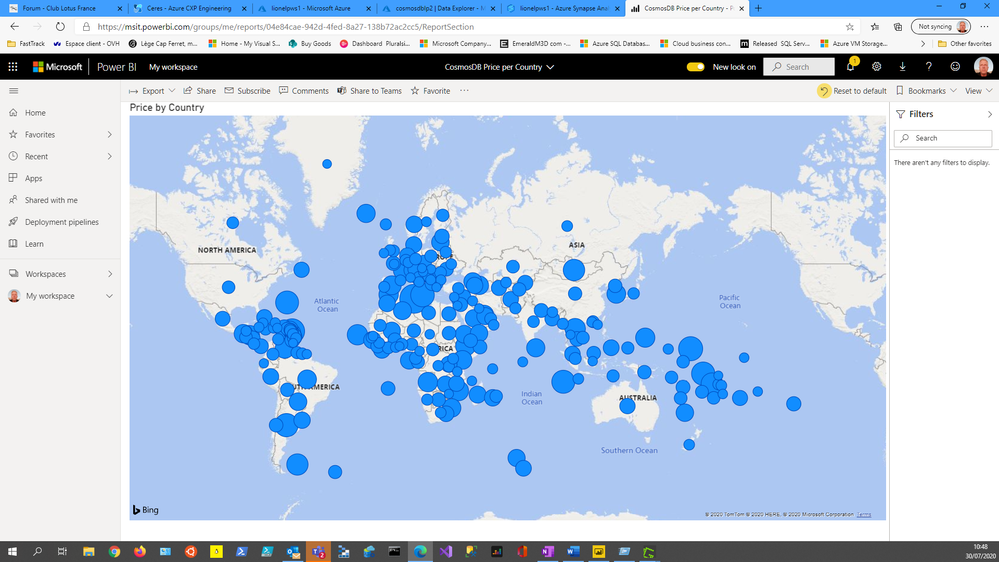999x562 pixels.
Task: Open the Bookmarks dropdown
Action: [926, 90]
